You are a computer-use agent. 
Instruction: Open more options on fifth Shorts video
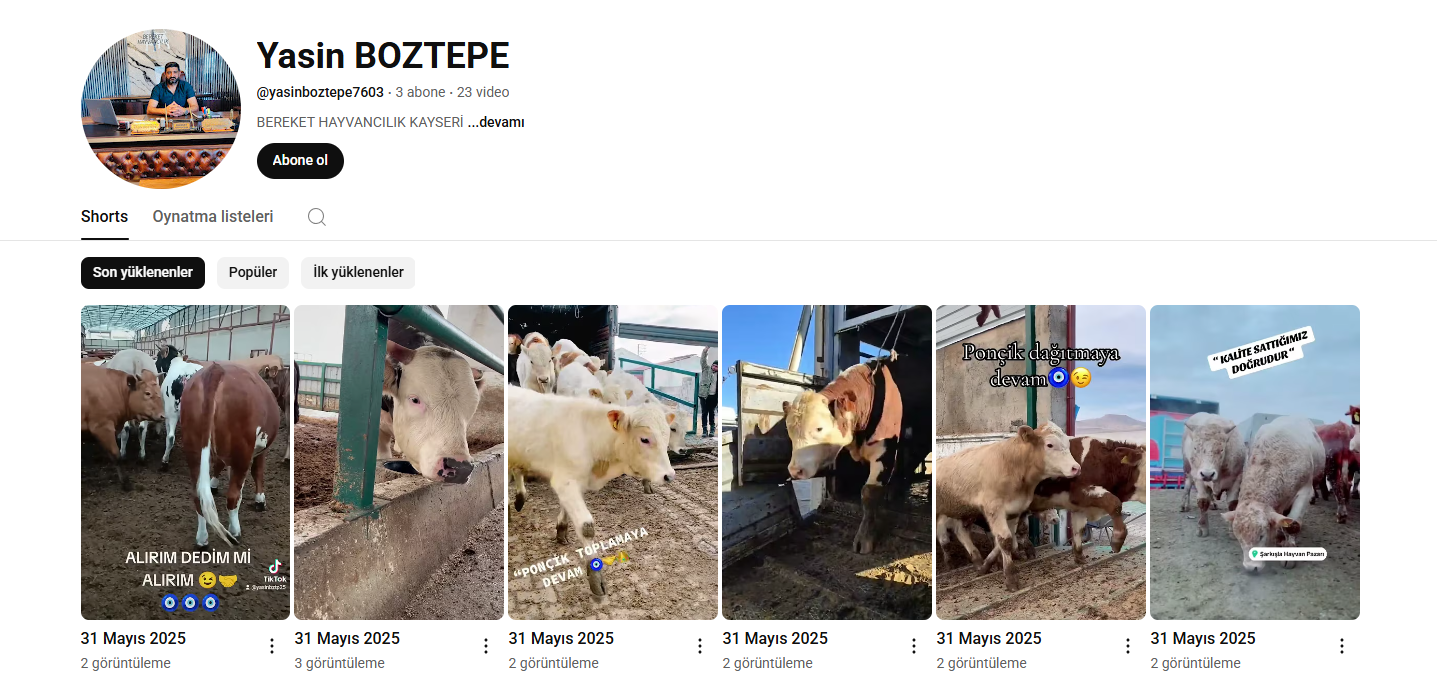tap(1128, 646)
